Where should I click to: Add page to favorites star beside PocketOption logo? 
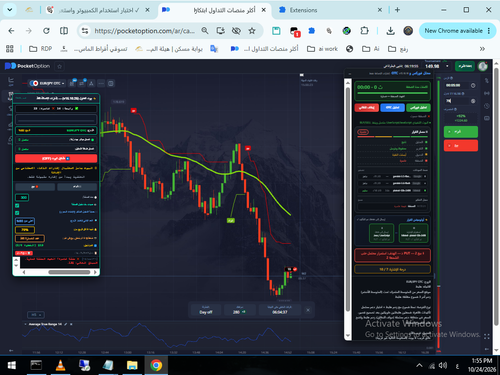coord(60,66)
